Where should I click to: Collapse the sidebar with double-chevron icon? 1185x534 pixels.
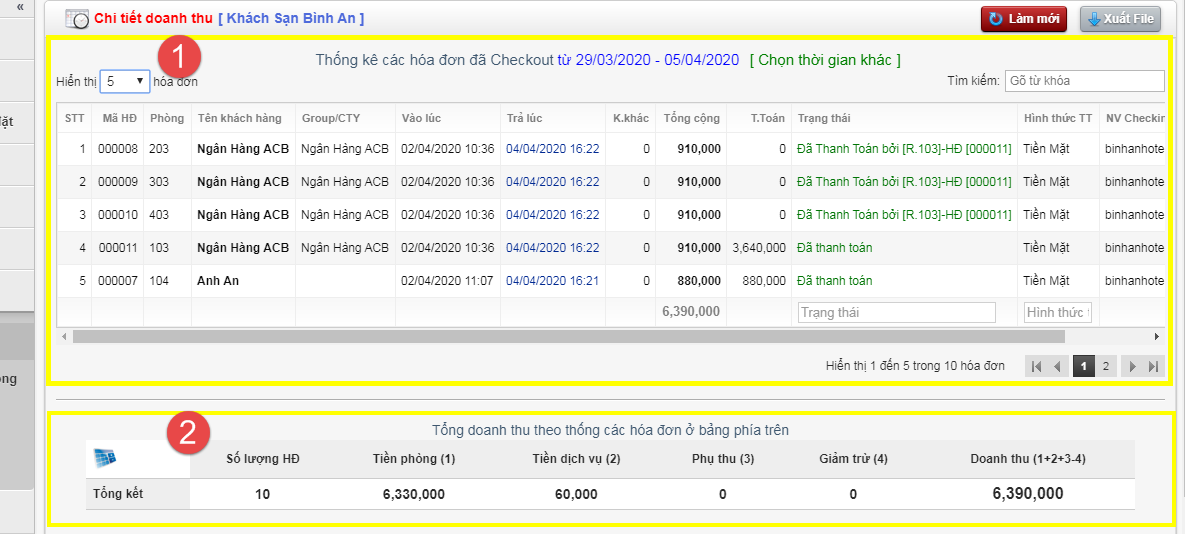pos(20,6)
